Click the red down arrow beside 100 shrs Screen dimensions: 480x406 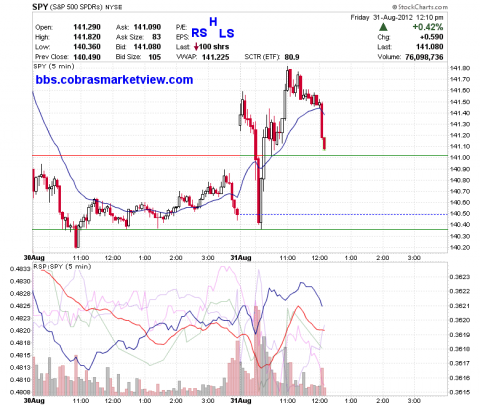point(196,47)
